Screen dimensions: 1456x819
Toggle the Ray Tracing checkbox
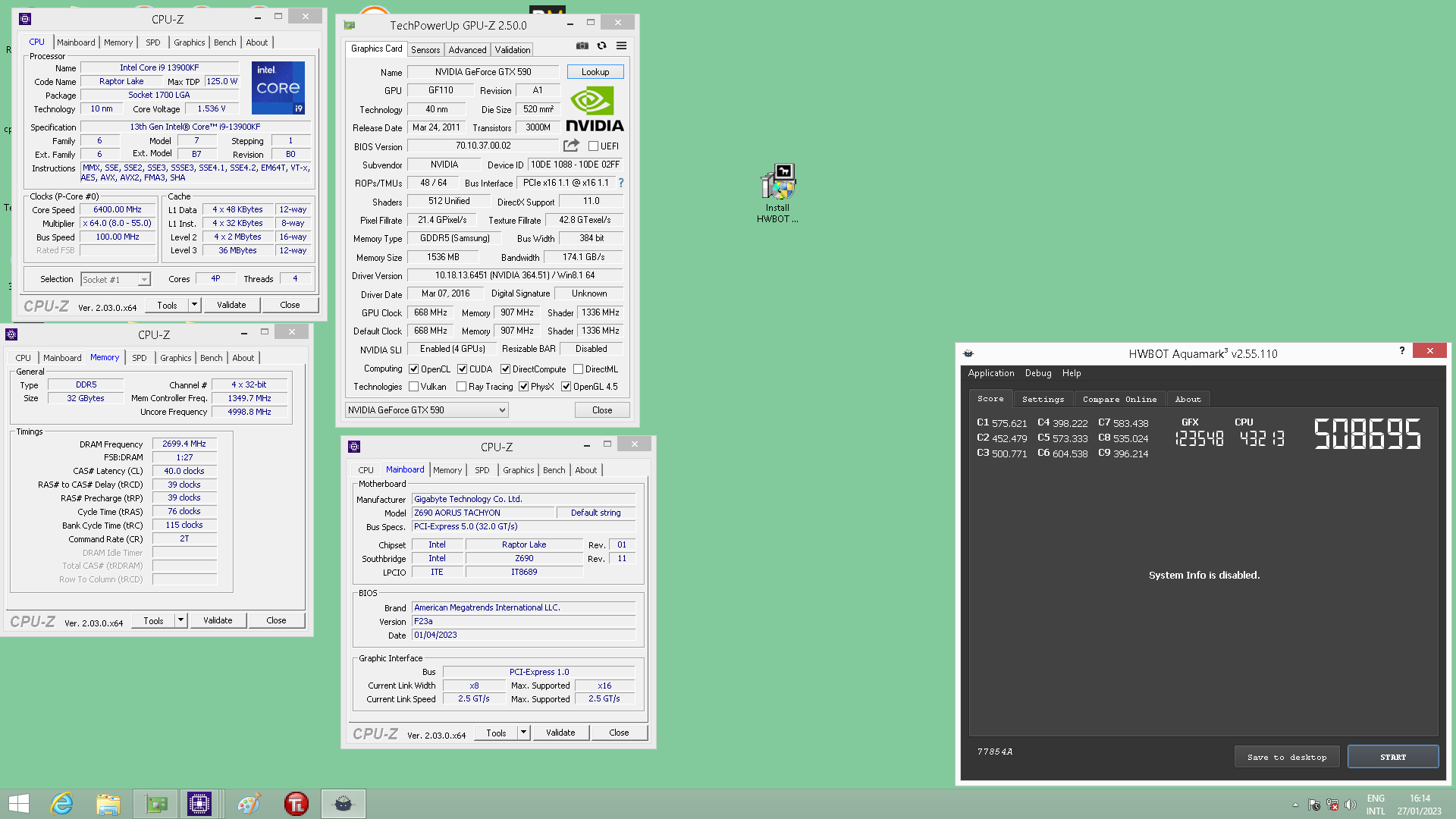tap(461, 387)
